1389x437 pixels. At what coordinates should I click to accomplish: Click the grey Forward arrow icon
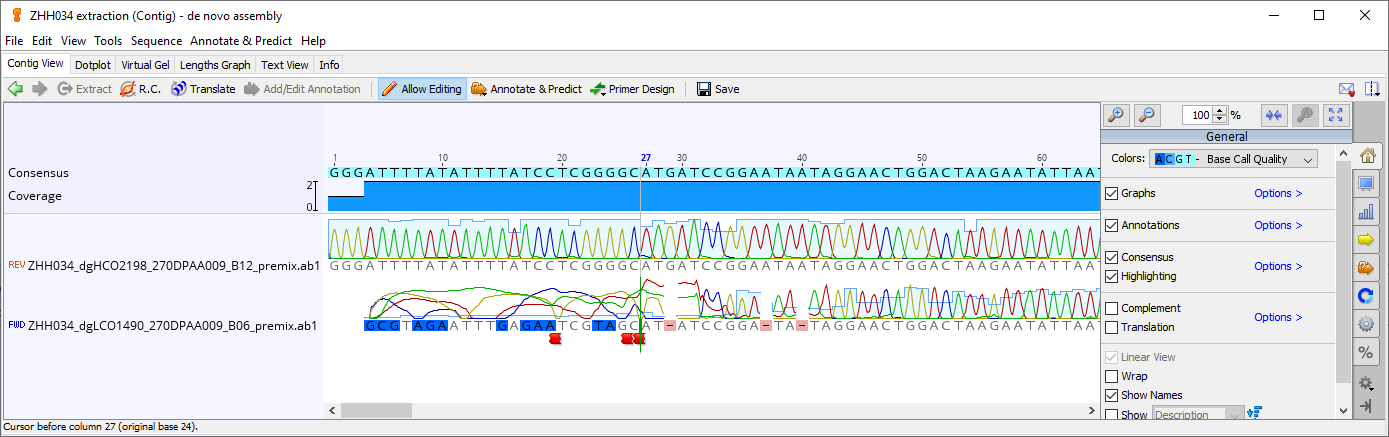(40, 89)
